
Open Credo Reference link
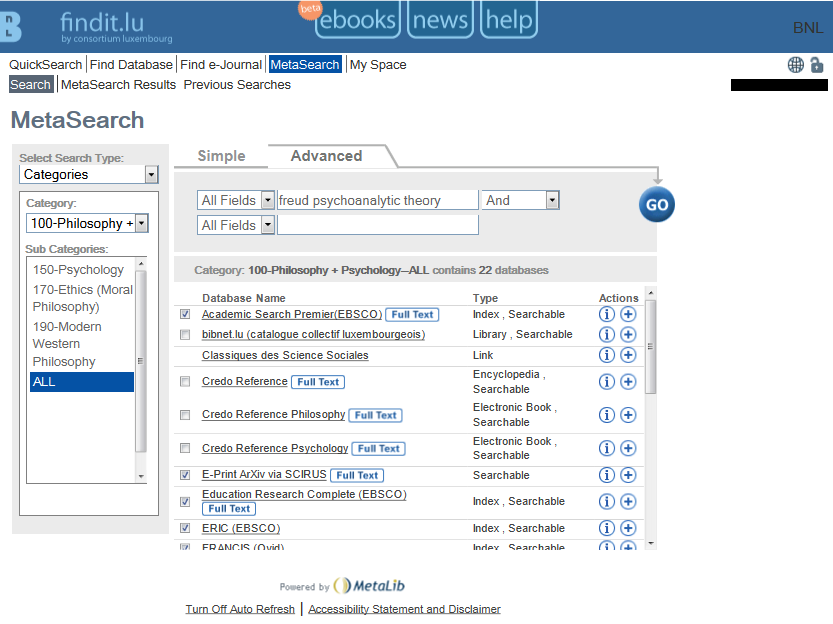244,381
